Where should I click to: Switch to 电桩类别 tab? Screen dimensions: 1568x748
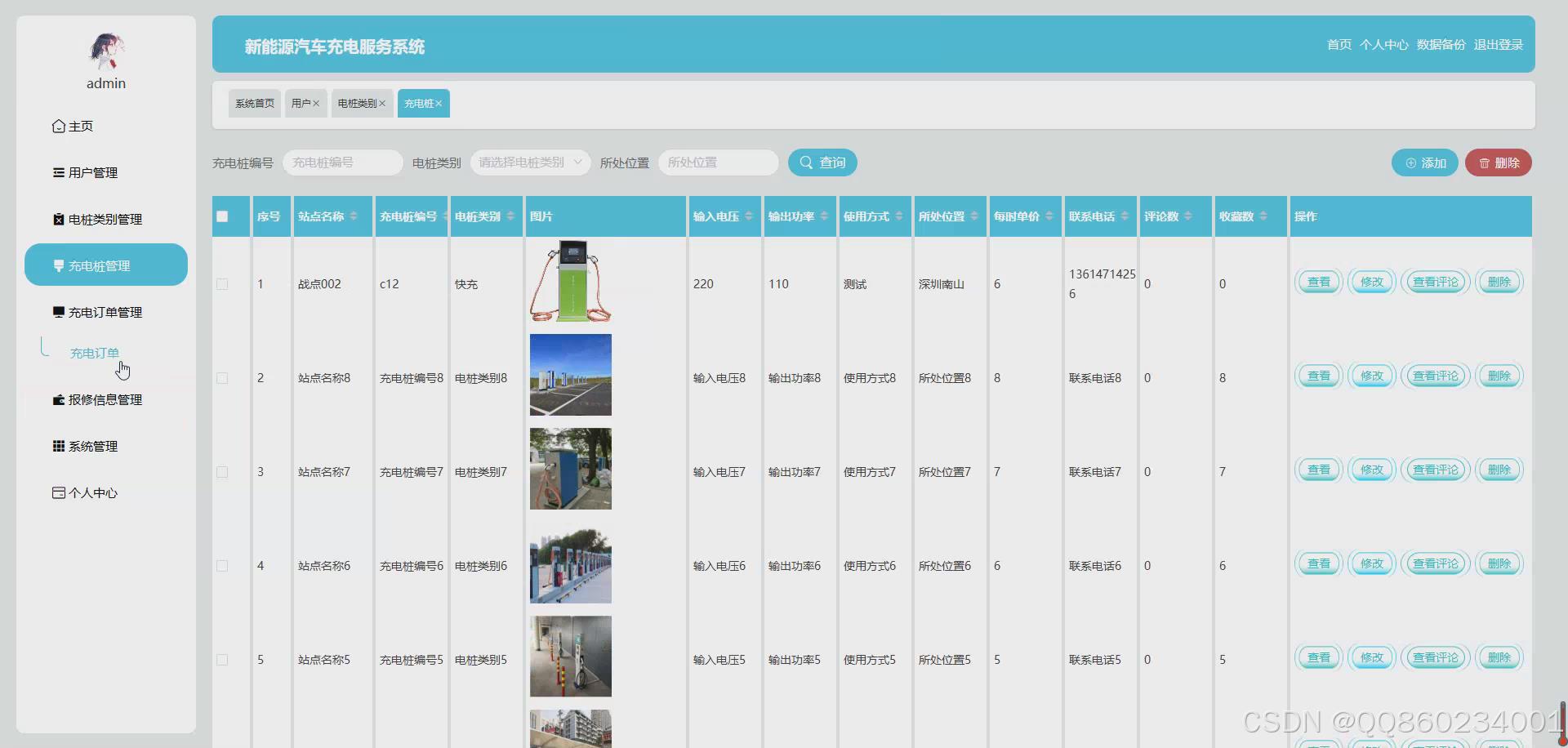tap(357, 103)
